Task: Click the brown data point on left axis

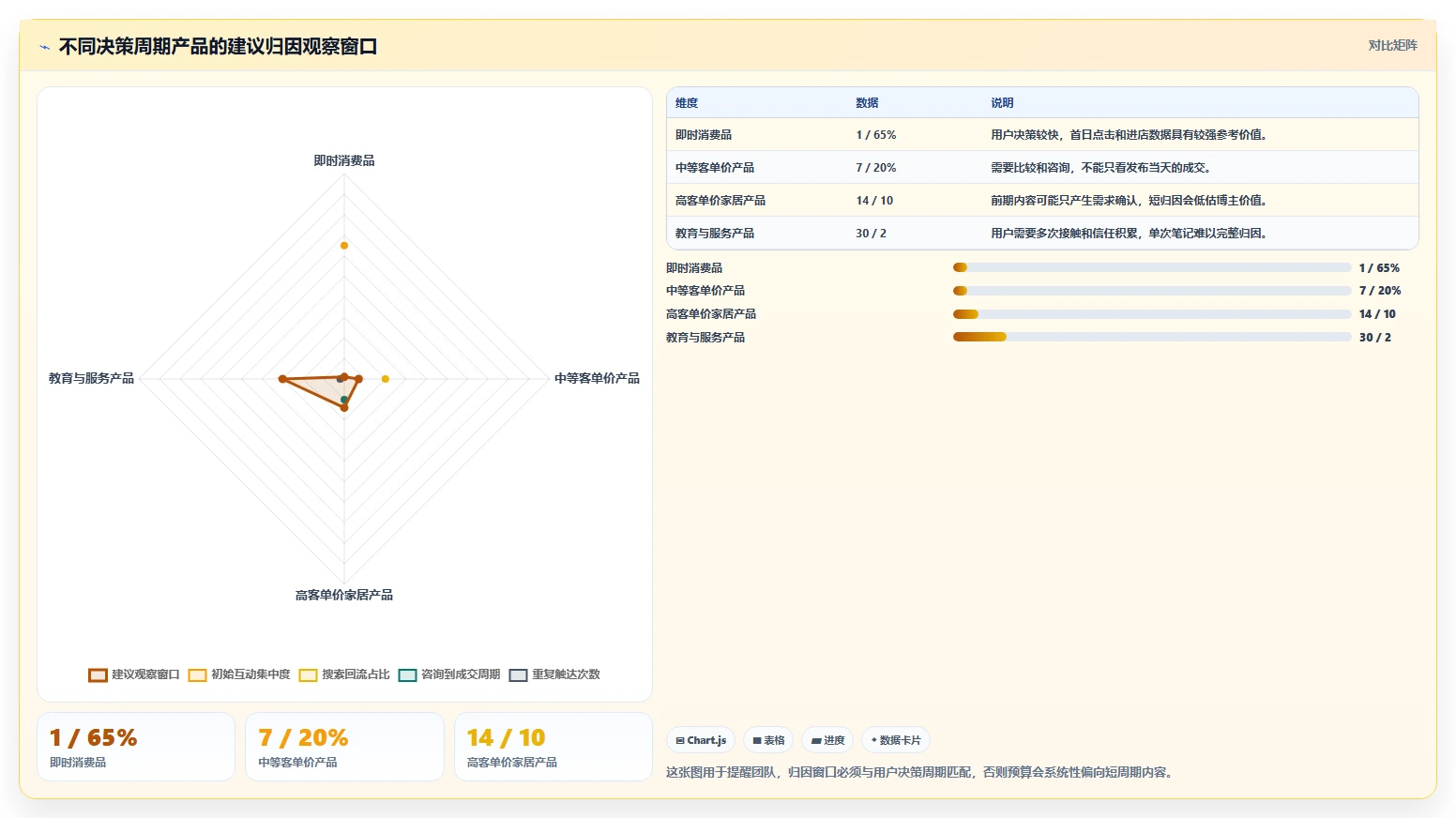Action: [282, 379]
